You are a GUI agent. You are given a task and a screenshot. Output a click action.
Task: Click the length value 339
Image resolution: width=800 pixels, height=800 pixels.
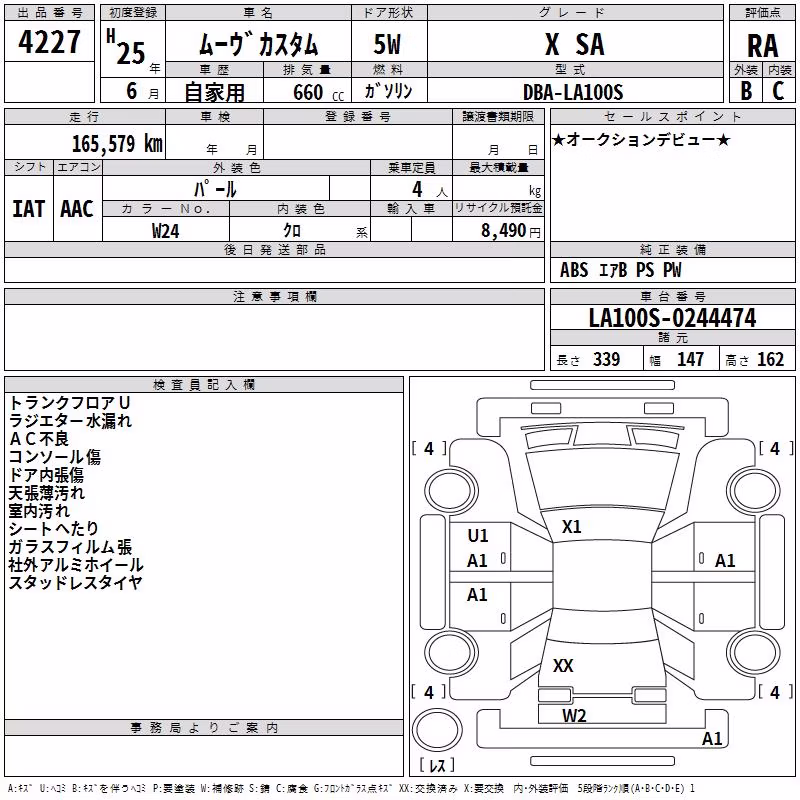click(607, 359)
